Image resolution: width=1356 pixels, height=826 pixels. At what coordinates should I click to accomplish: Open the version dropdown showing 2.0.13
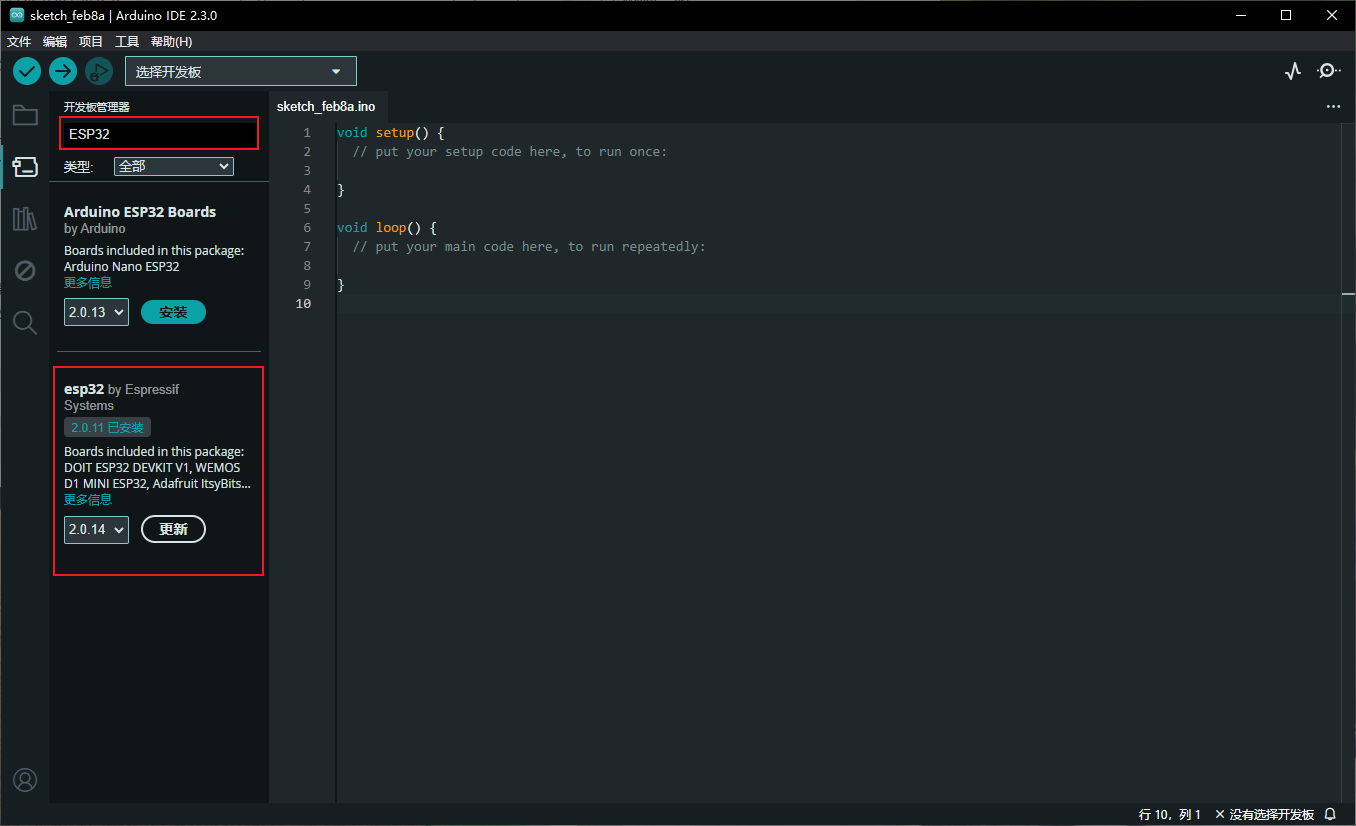pos(96,312)
